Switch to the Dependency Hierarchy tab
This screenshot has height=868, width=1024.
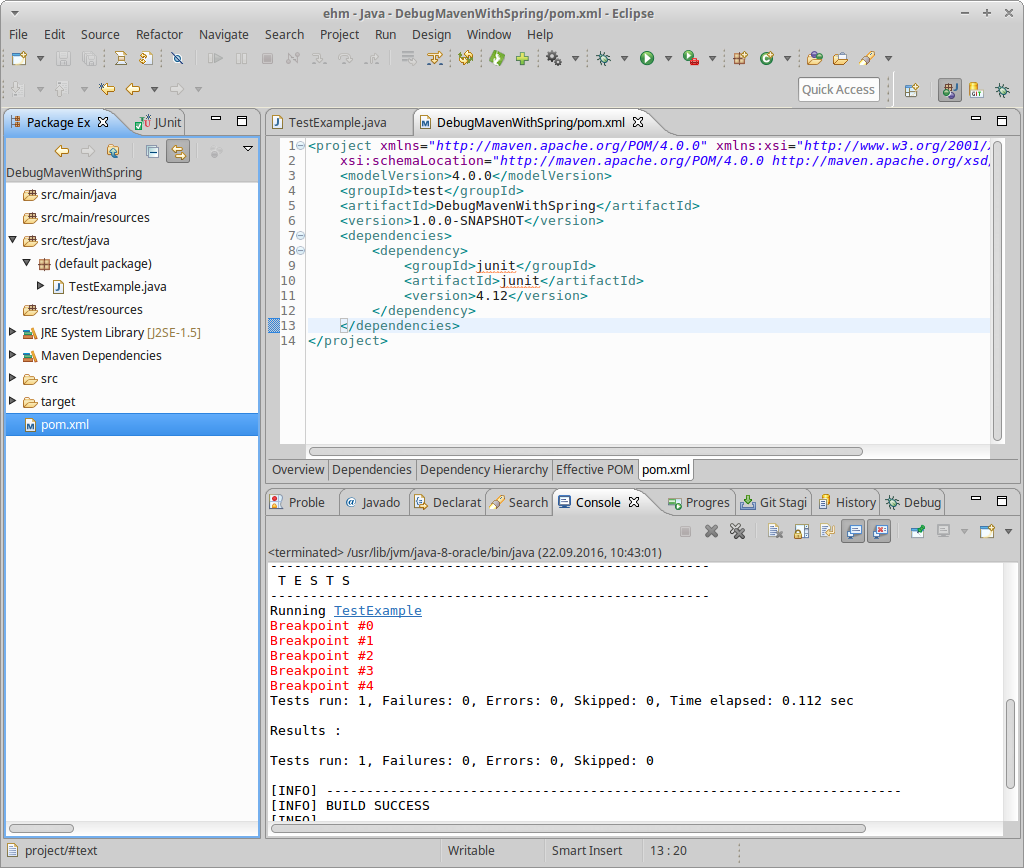(484, 470)
